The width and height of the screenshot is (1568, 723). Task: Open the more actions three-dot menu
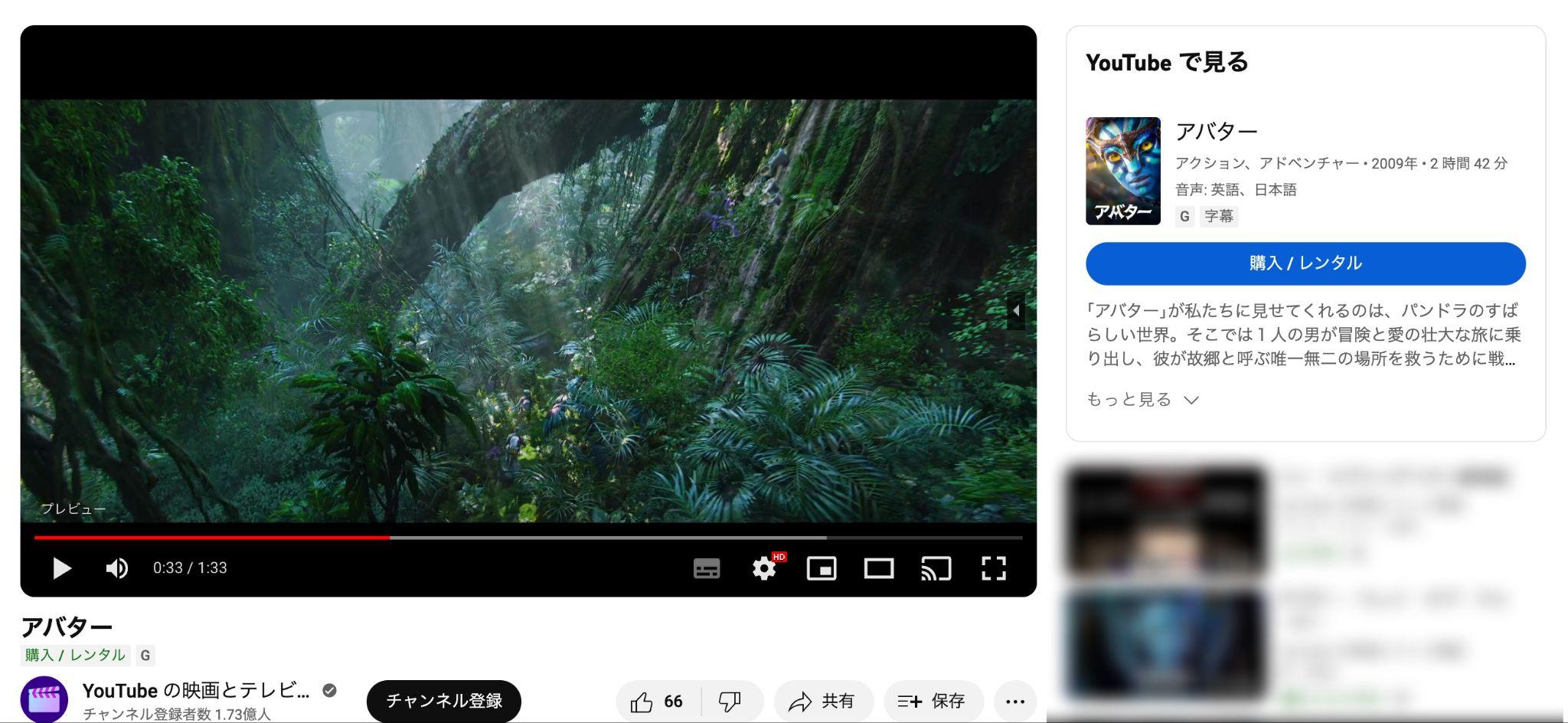(x=1015, y=702)
